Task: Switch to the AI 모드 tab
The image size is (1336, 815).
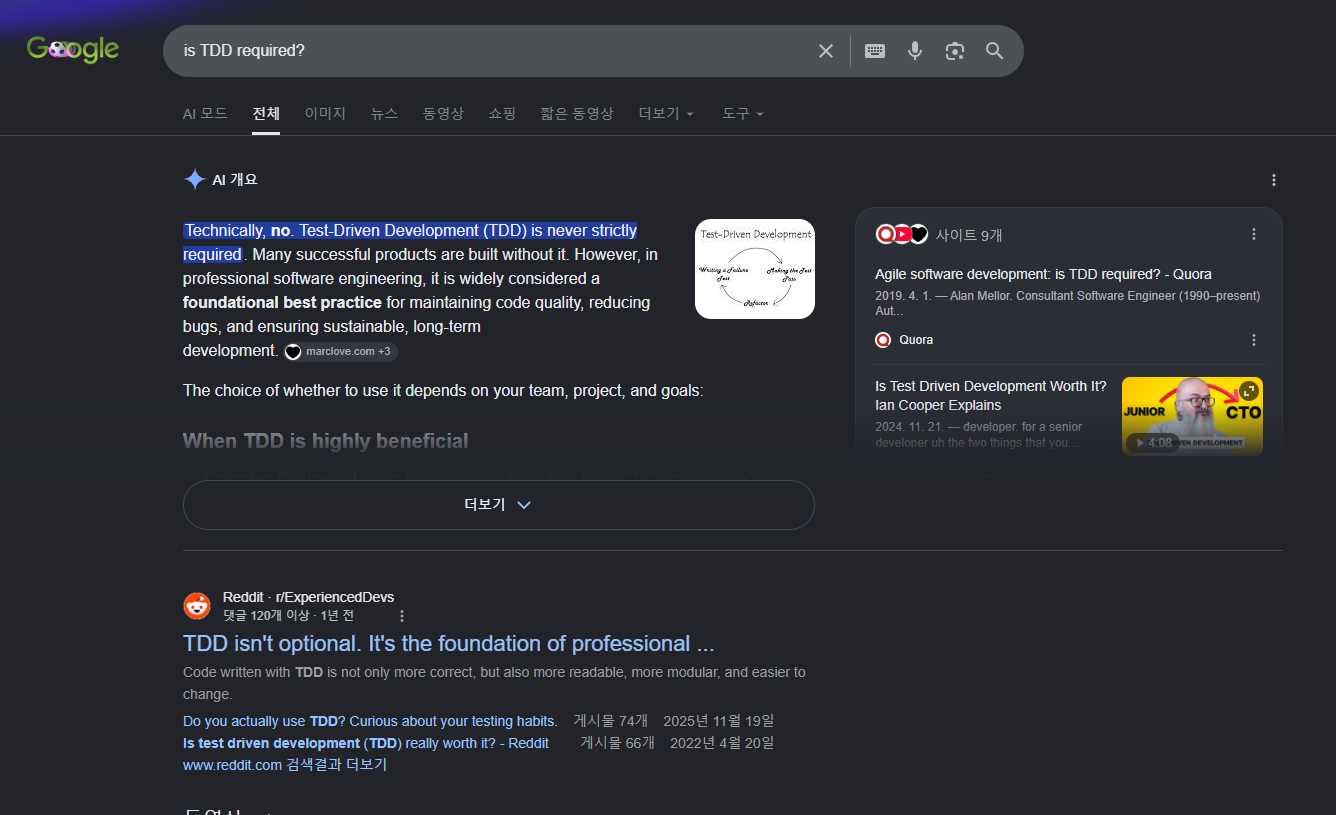Action: tap(205, 114)
